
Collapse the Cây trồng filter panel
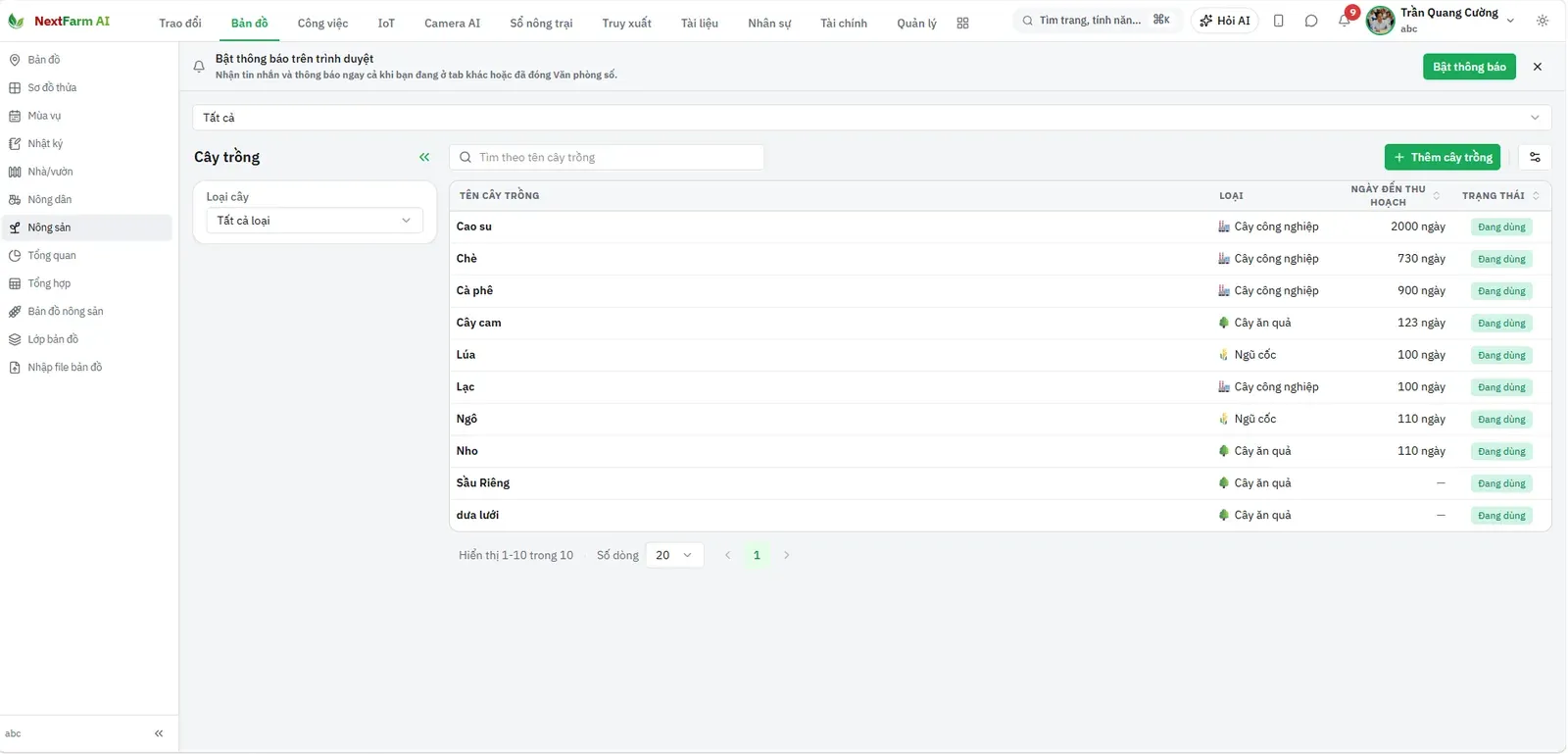[x=424, y=157]
